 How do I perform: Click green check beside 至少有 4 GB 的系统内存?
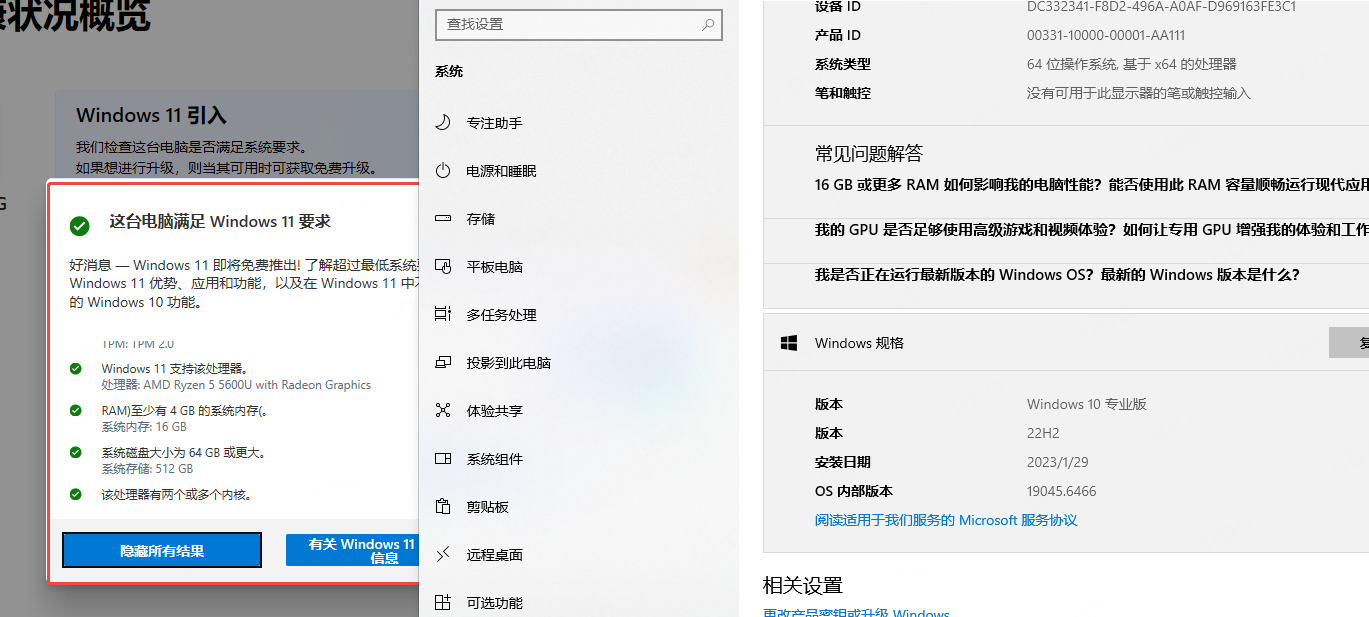[x=76, y=410]
